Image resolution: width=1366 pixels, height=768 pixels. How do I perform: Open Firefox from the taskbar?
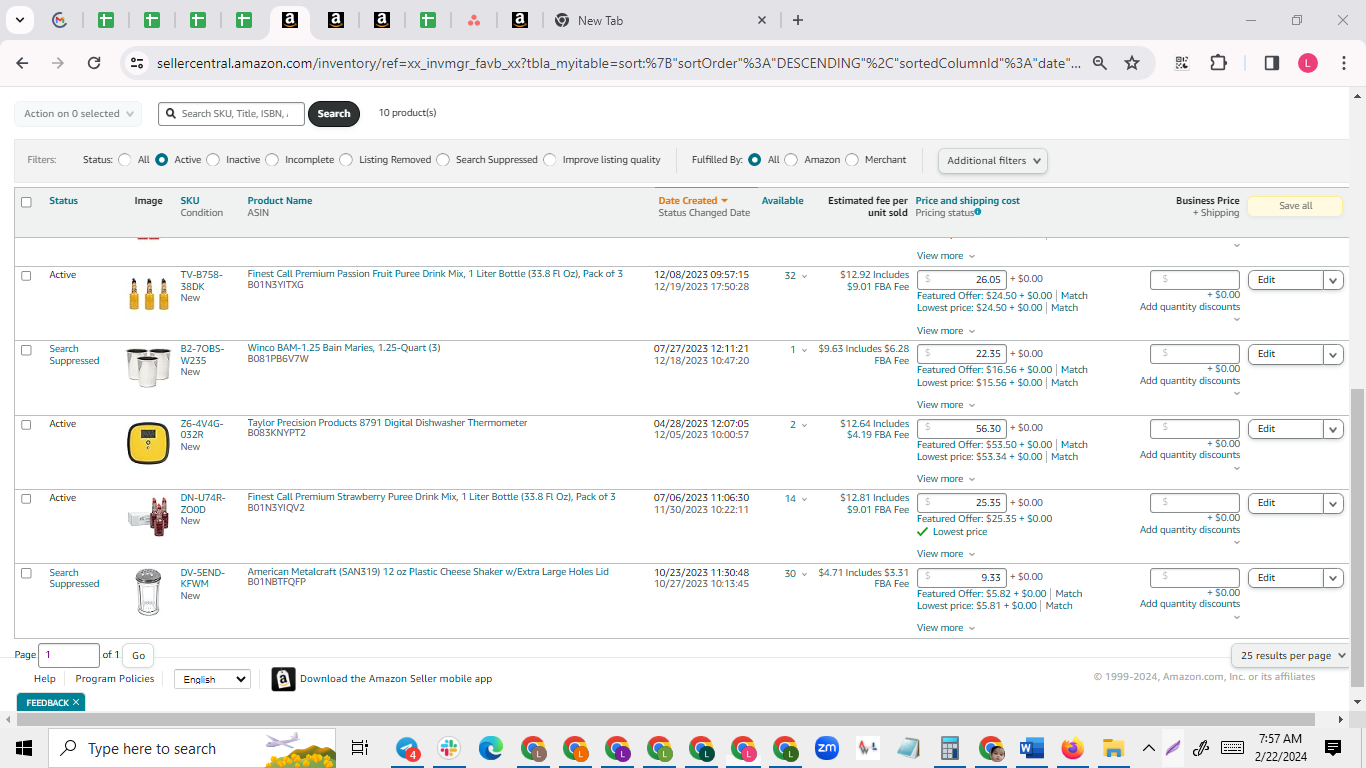click(1072, 748)
